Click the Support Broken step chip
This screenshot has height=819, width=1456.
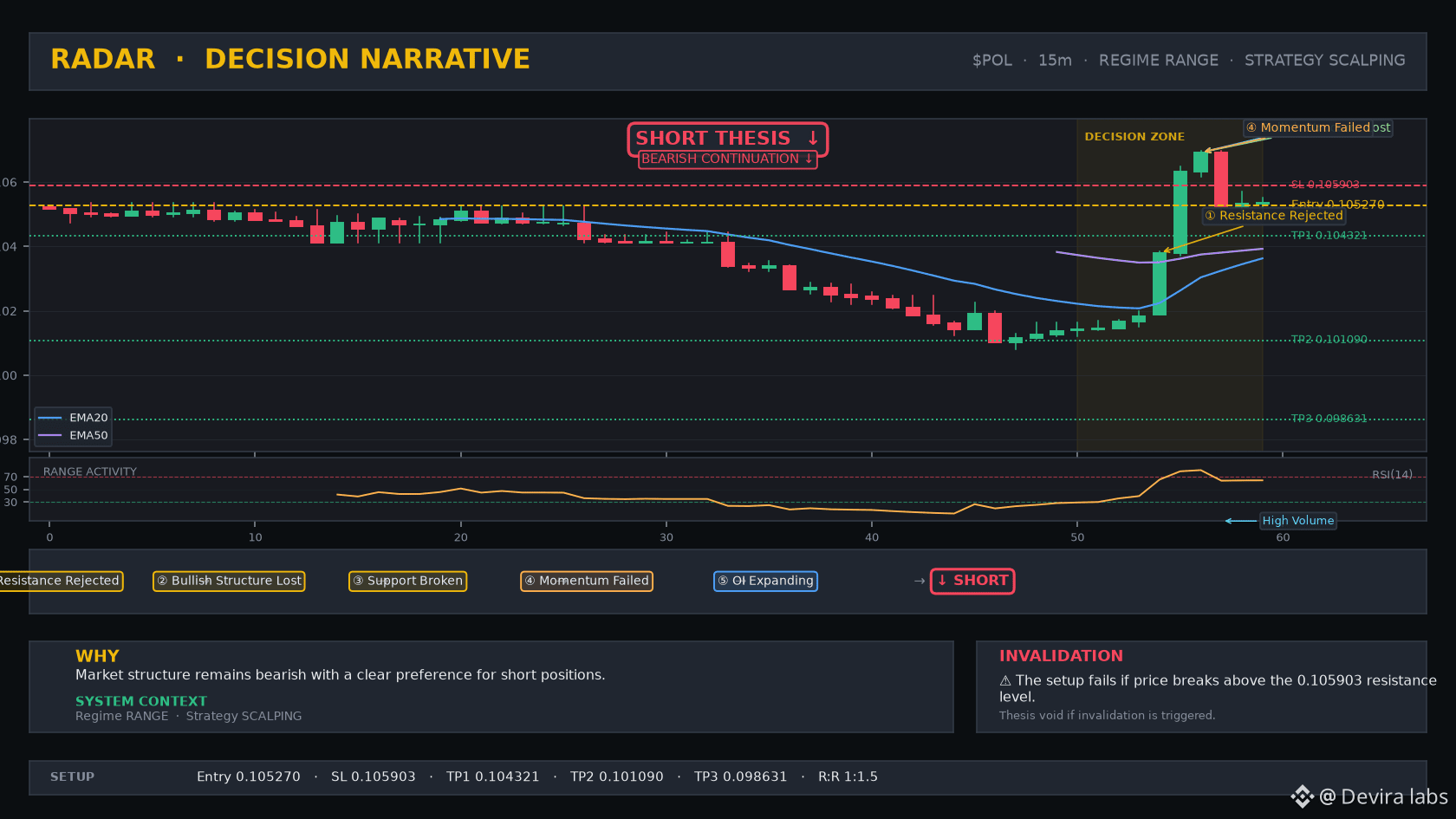pos(407,581)
